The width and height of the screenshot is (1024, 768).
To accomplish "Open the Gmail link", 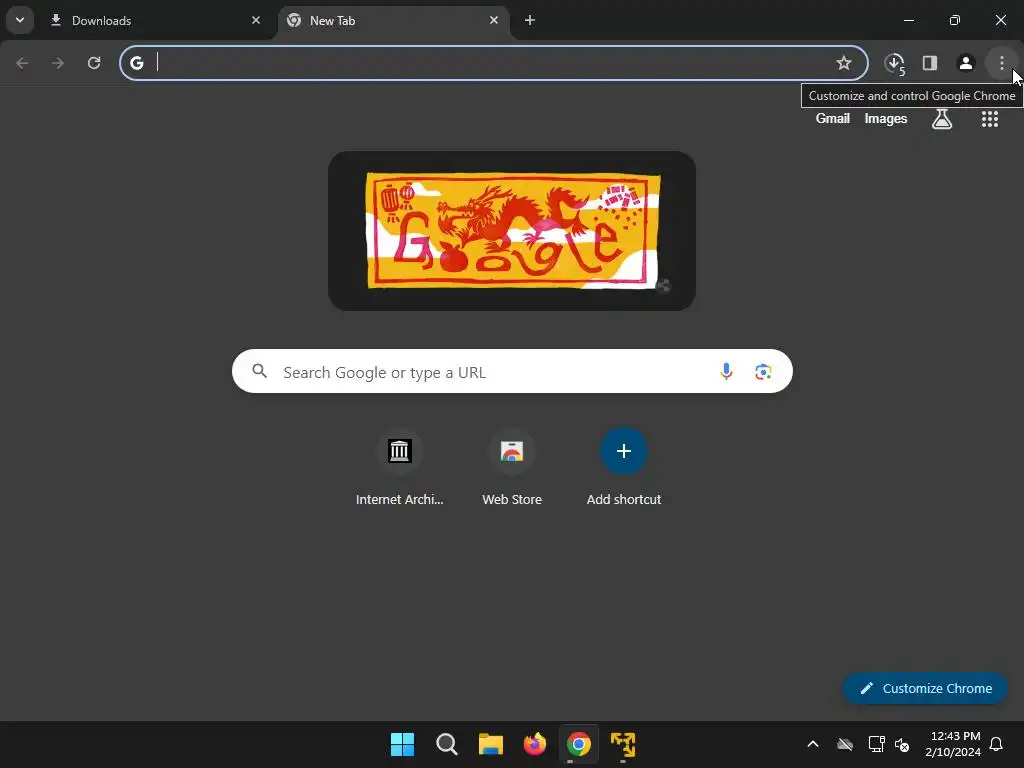I will coord(833,118).
